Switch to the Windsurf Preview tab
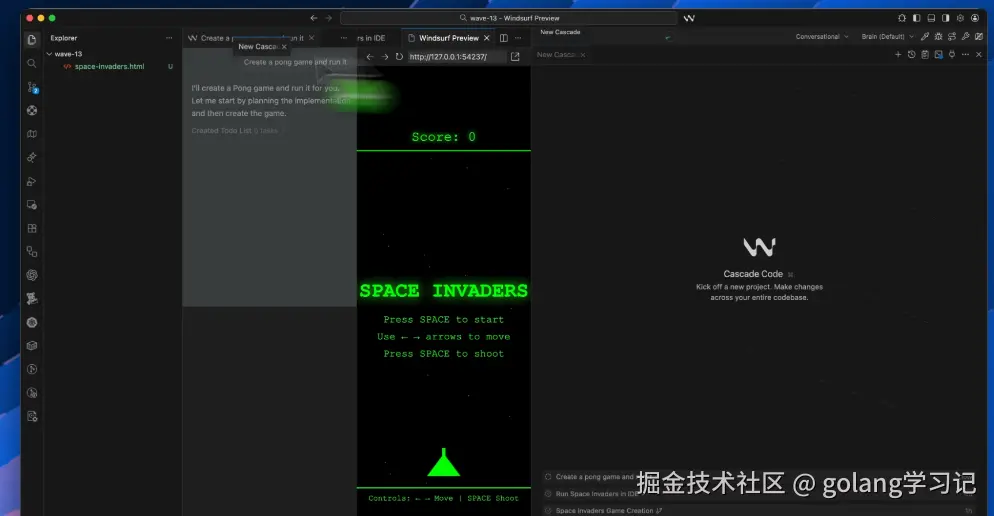 449,38
